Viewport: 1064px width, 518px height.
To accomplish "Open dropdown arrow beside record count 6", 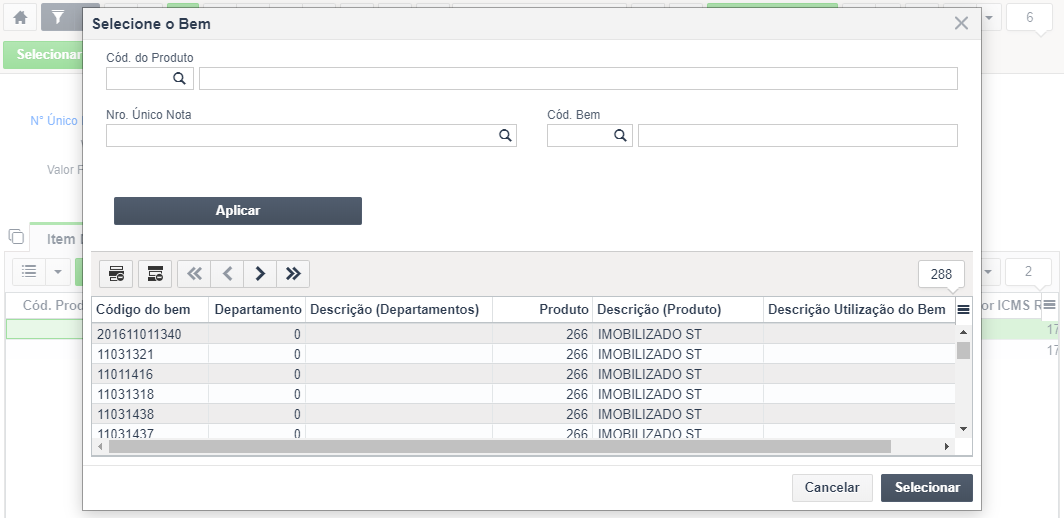I will click(989, 18).
